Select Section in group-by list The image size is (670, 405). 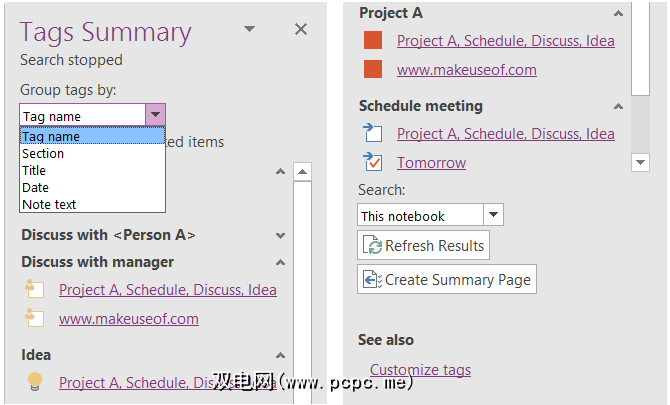tap(43, 154)
